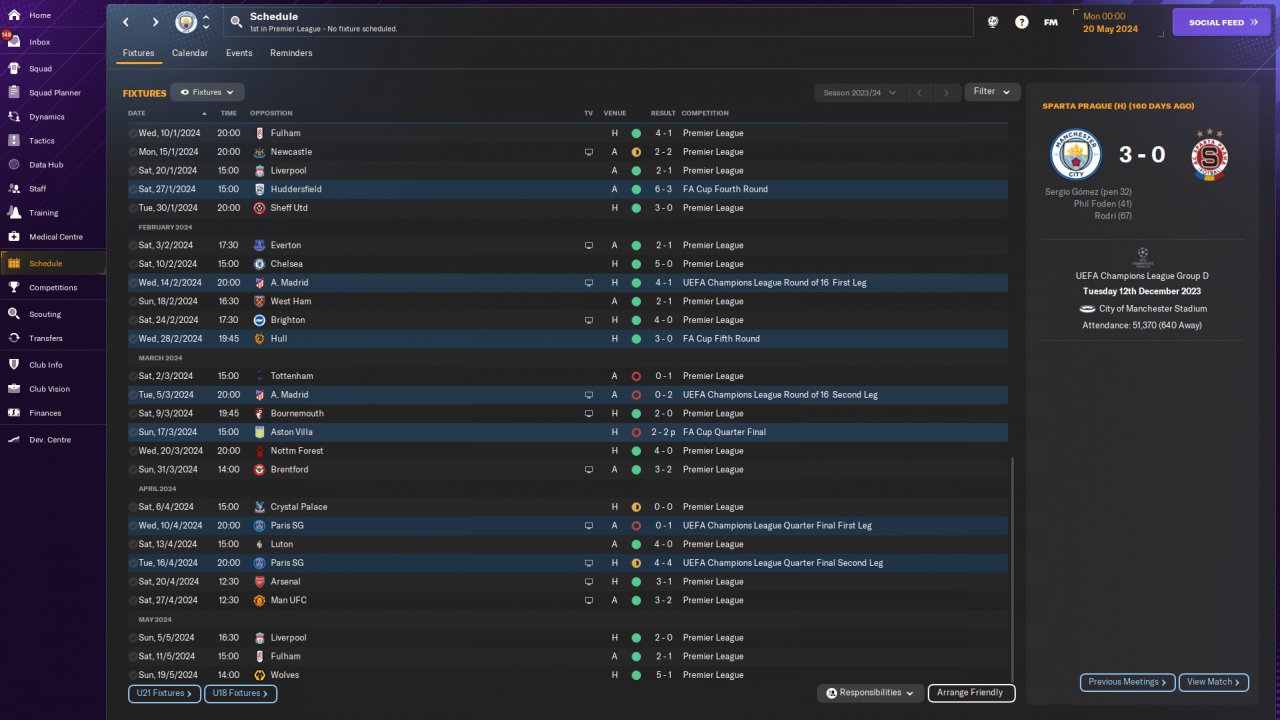Viewport: 1280px width, 720px height.
Task: Click the fixtures list vertical scrollbar
Action: [x=1013, y=570]
